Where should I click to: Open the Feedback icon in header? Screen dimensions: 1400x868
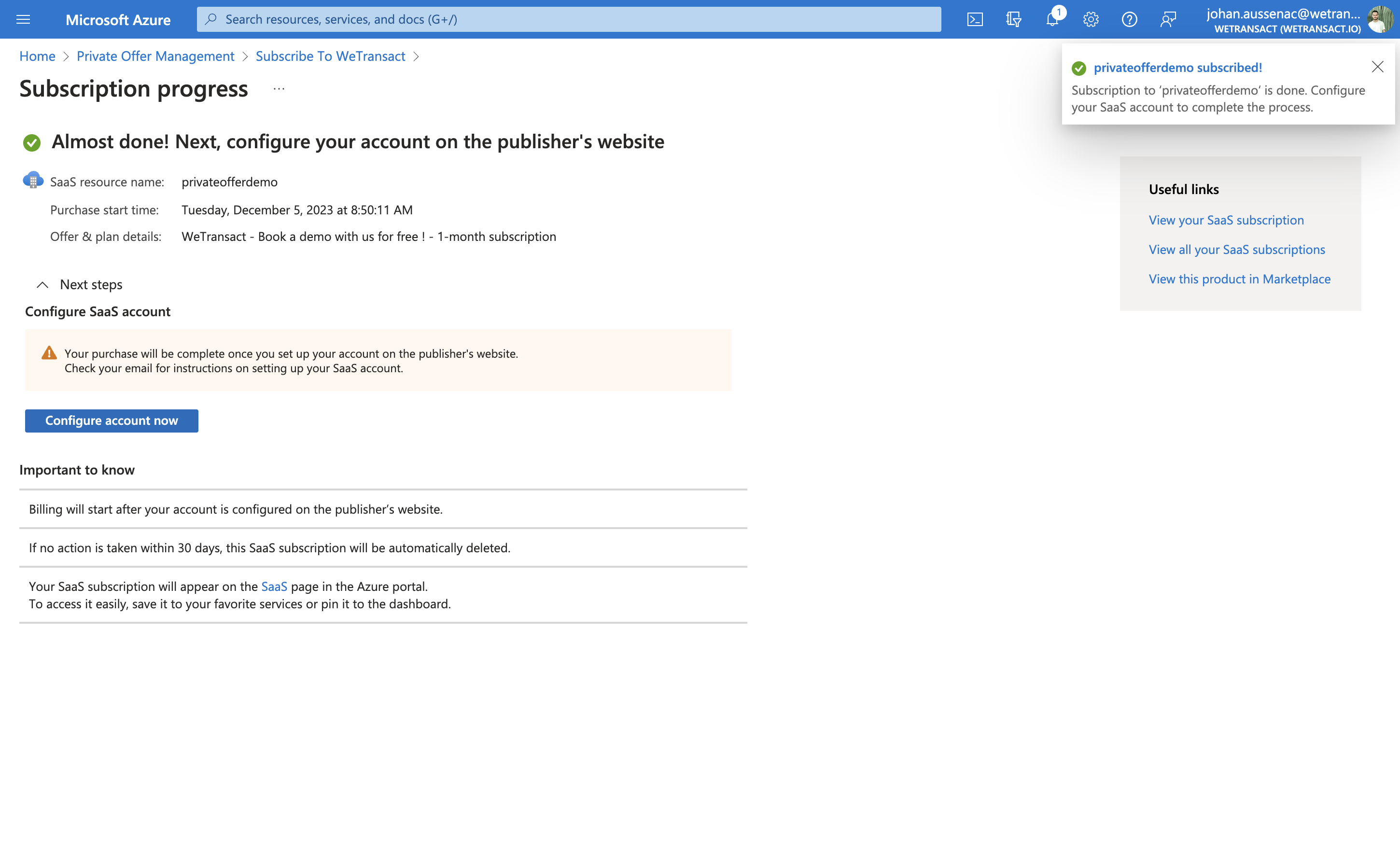pos(1168,19)
